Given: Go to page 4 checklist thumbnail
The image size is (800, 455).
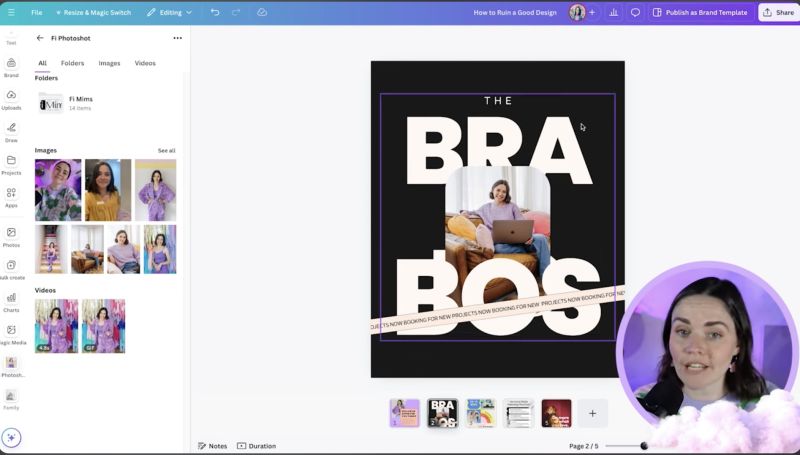Looking at the screenshot, I should (x=518, y=413).
